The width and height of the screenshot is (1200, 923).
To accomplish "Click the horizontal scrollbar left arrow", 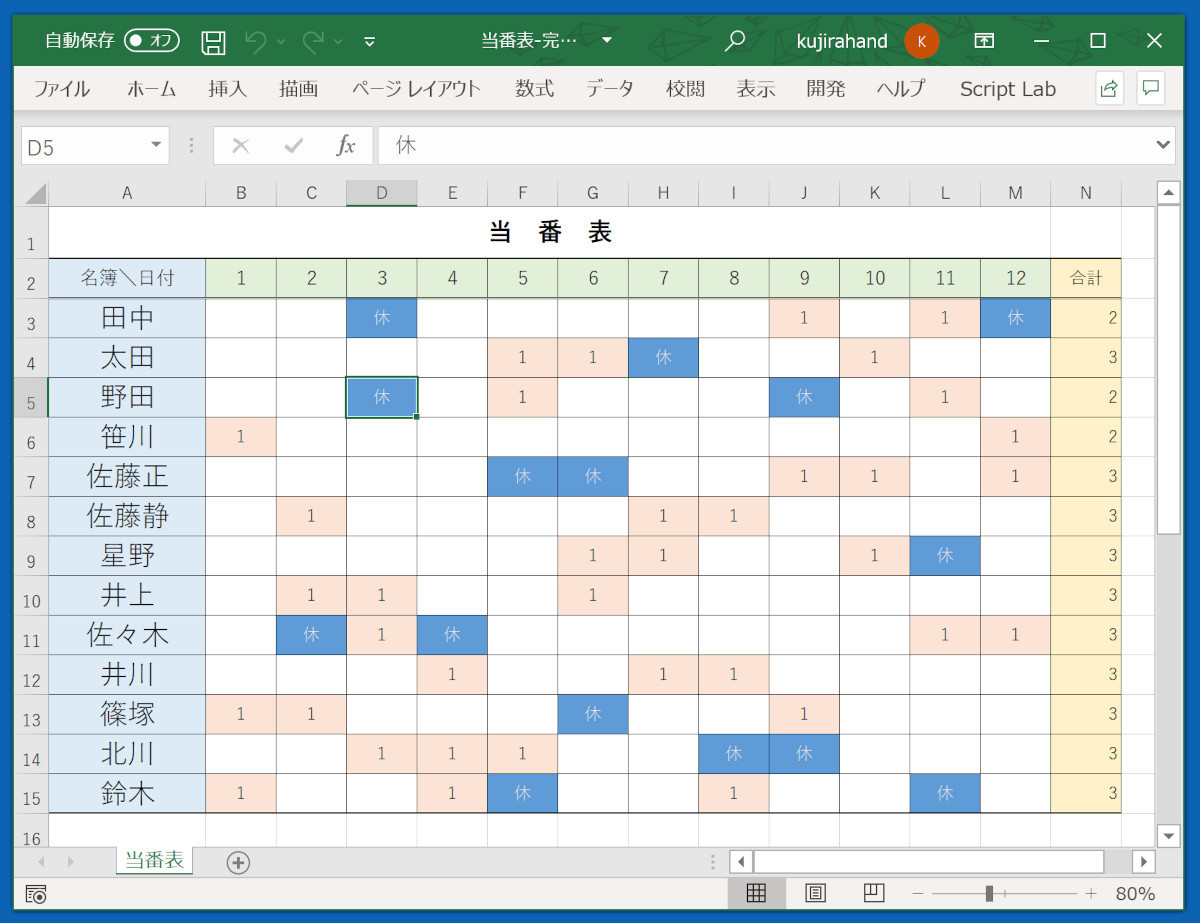I will click(x=741, y=861).
